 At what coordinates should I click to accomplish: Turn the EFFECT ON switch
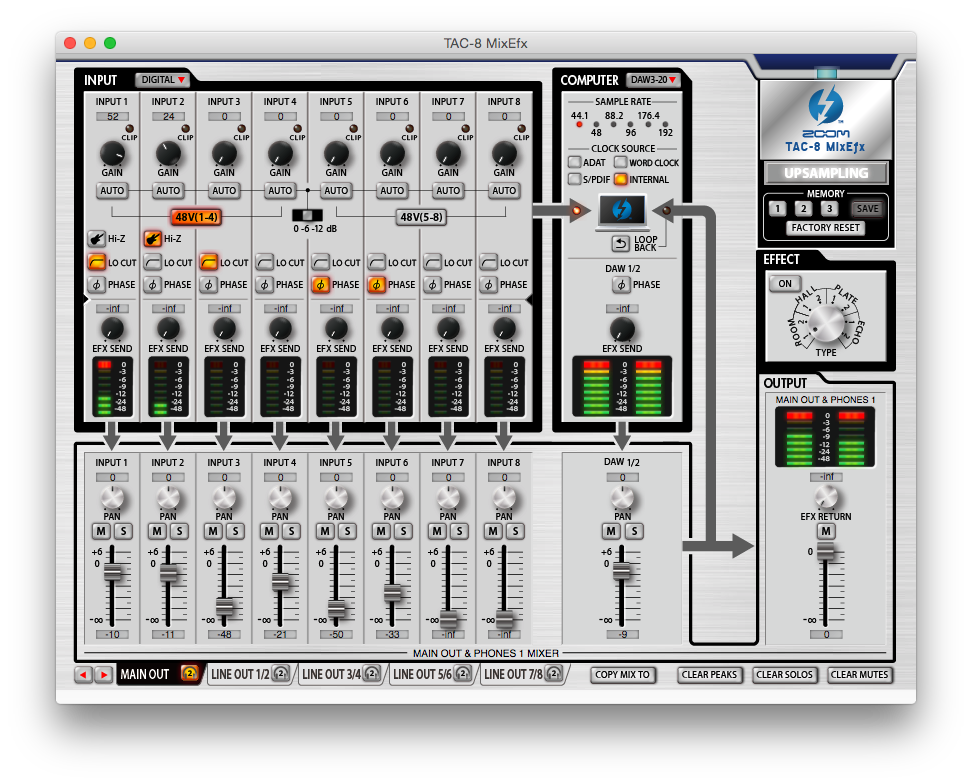(785, 284)
